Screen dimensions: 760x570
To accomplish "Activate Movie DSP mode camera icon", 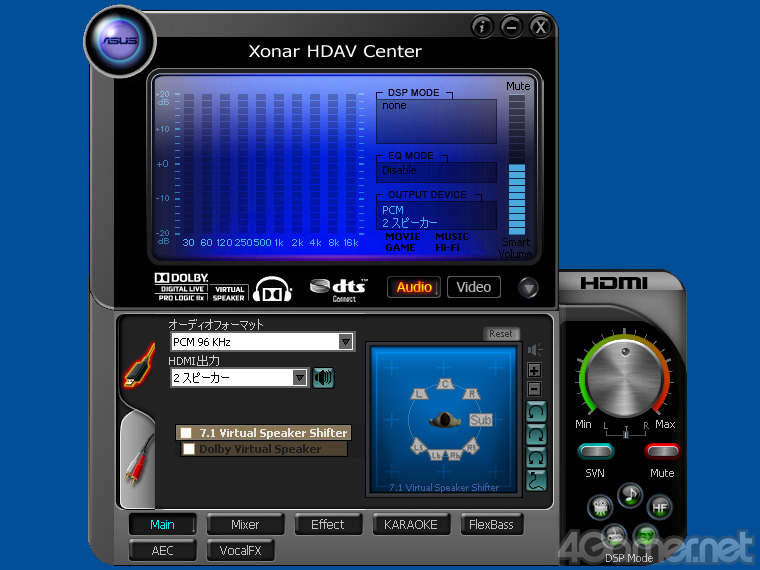I will click(600, 507).
